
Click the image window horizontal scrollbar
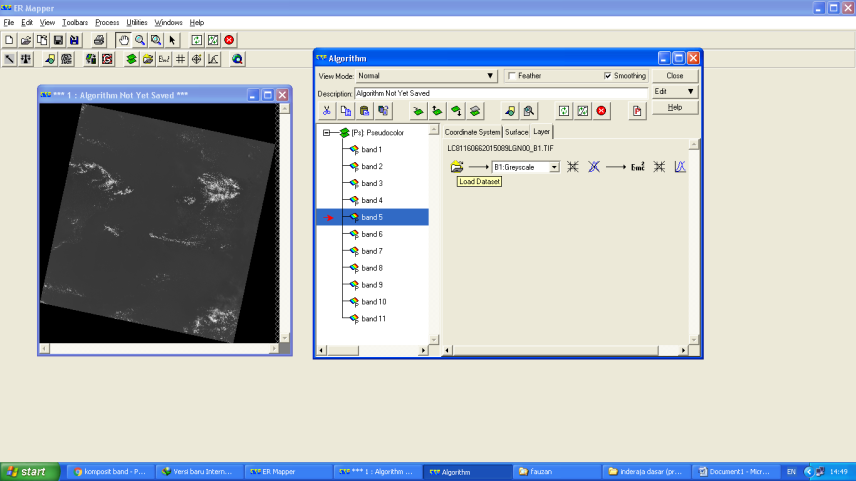(159, 348)
